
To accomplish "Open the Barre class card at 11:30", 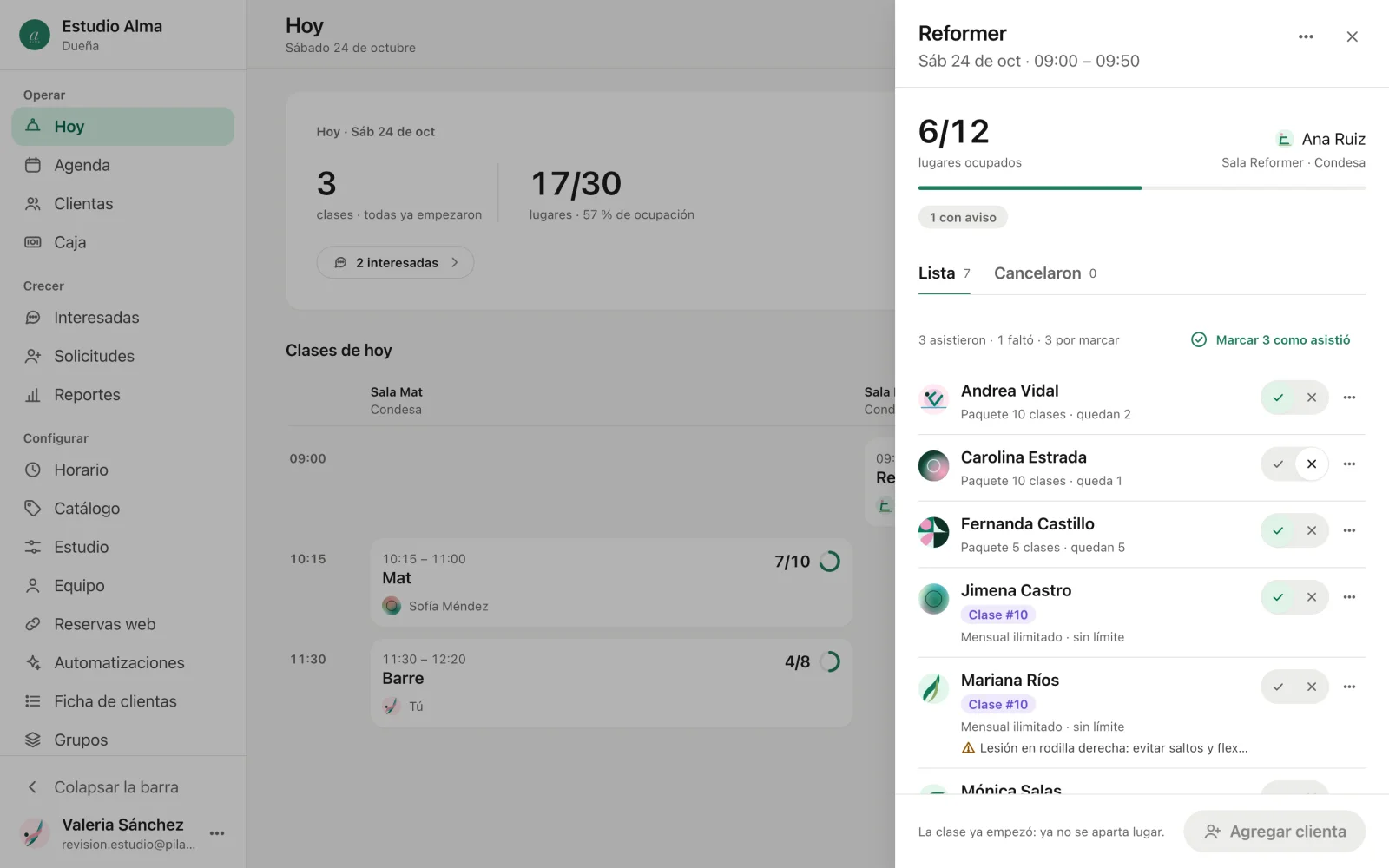I will 611,683.
